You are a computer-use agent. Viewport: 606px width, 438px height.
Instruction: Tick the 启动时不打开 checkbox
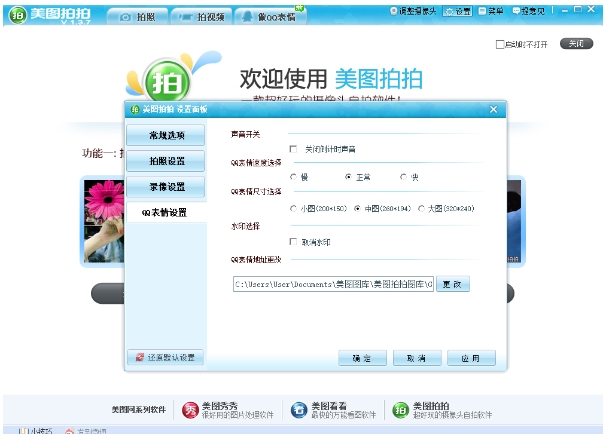tap(500, 44)
